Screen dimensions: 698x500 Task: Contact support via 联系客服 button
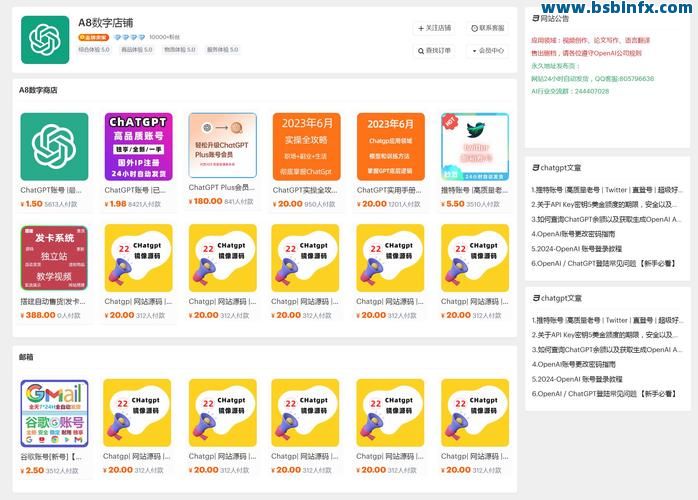[487, 28]
